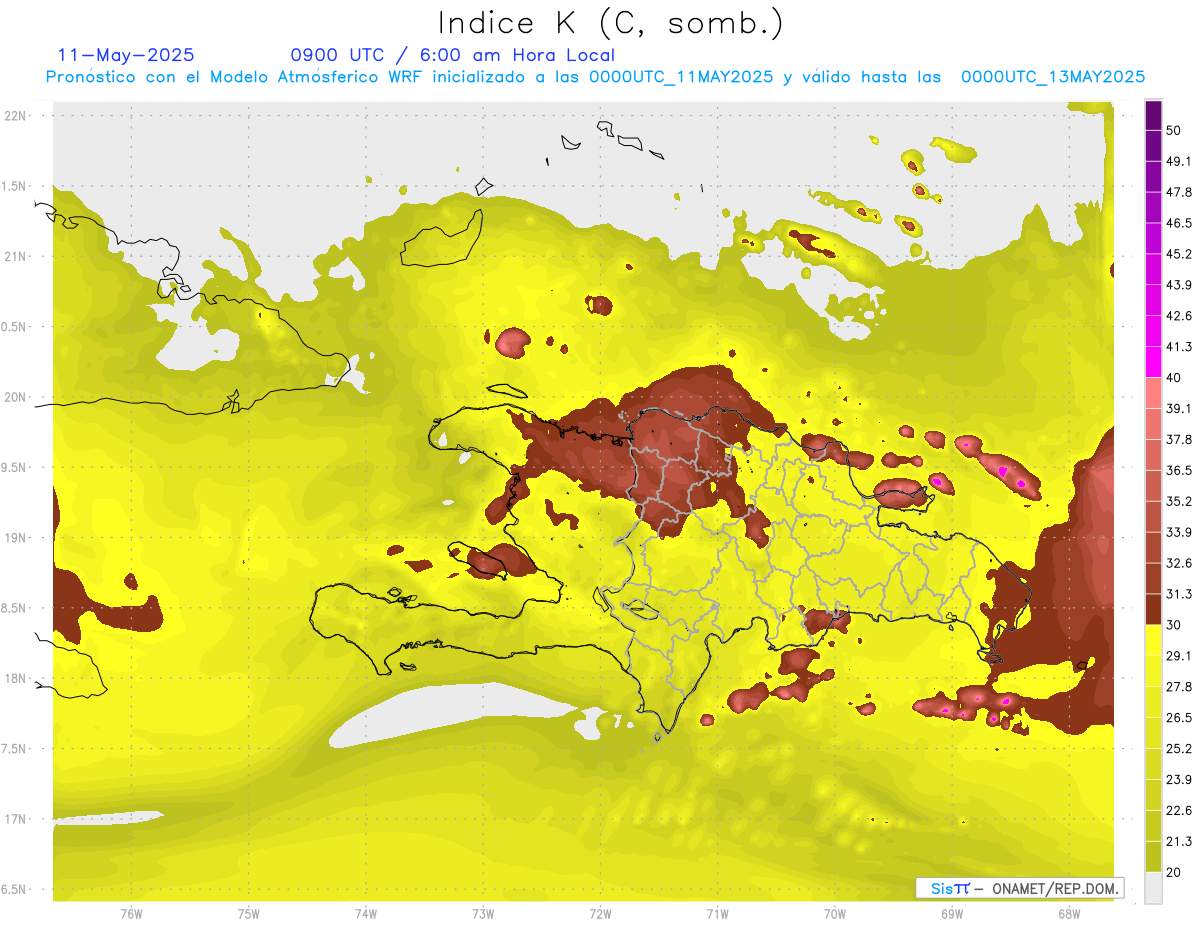Pick the "27.8" legend value
This screenshot has height=927, width=1200.
1179,686
